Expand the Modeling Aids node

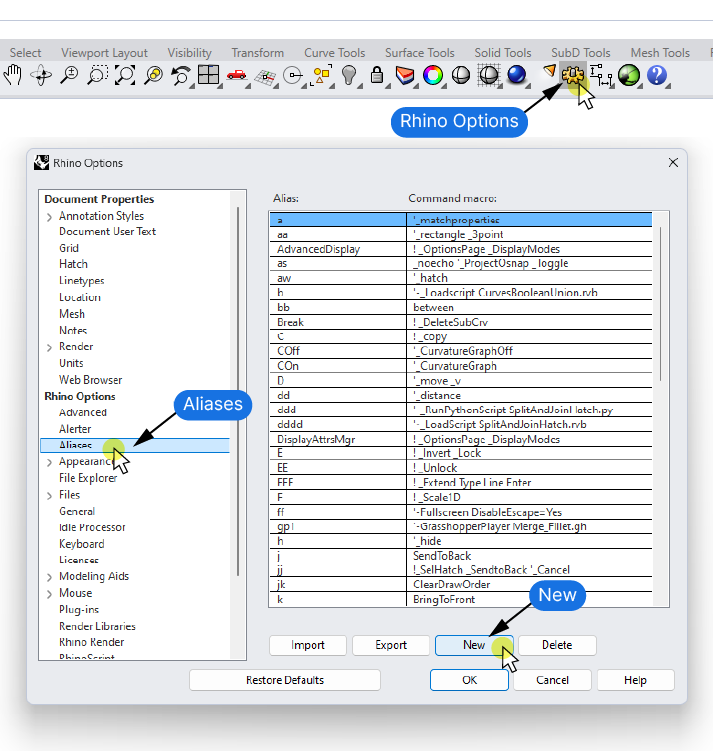tap(49, 577)
